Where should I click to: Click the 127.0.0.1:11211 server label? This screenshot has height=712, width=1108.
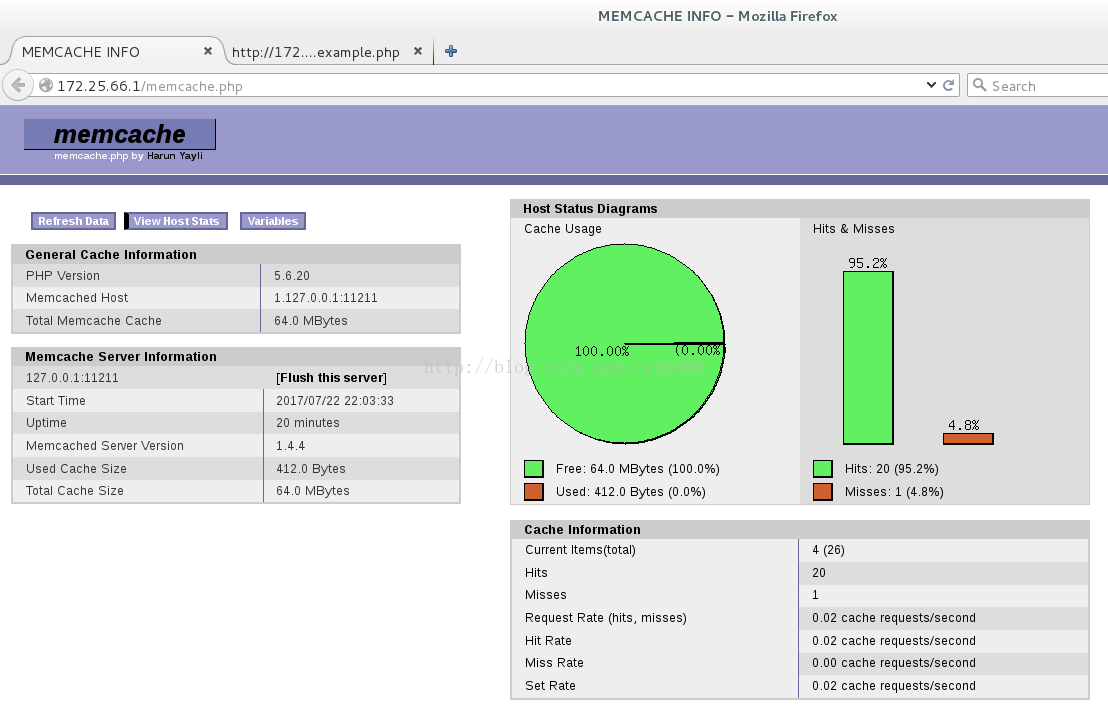coord(72,378)
